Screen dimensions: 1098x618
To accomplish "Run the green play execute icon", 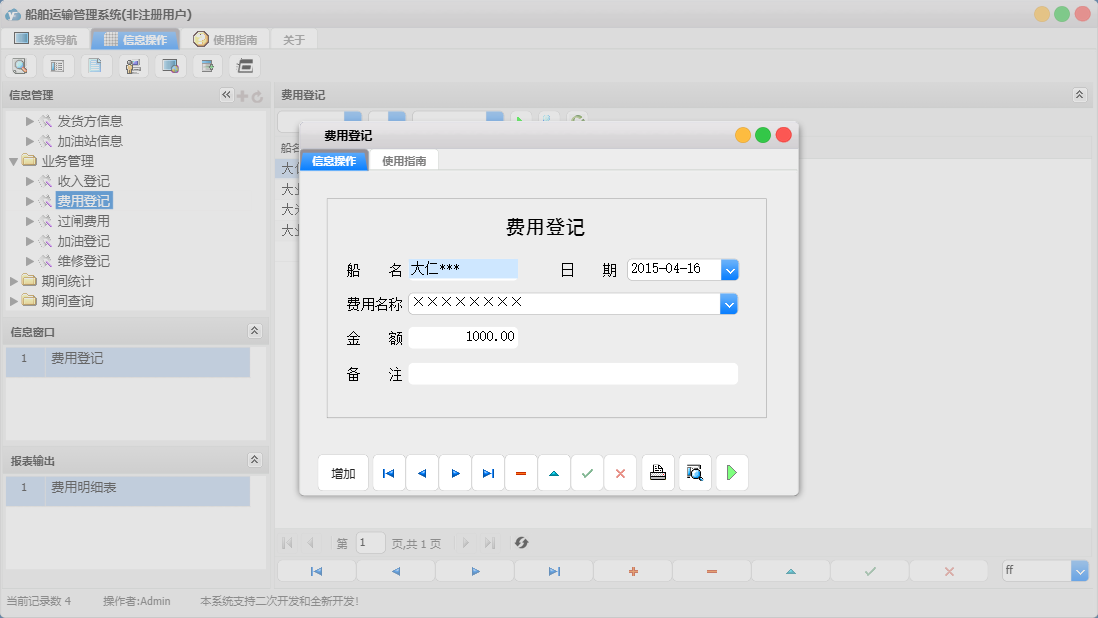I will point(731,472).
